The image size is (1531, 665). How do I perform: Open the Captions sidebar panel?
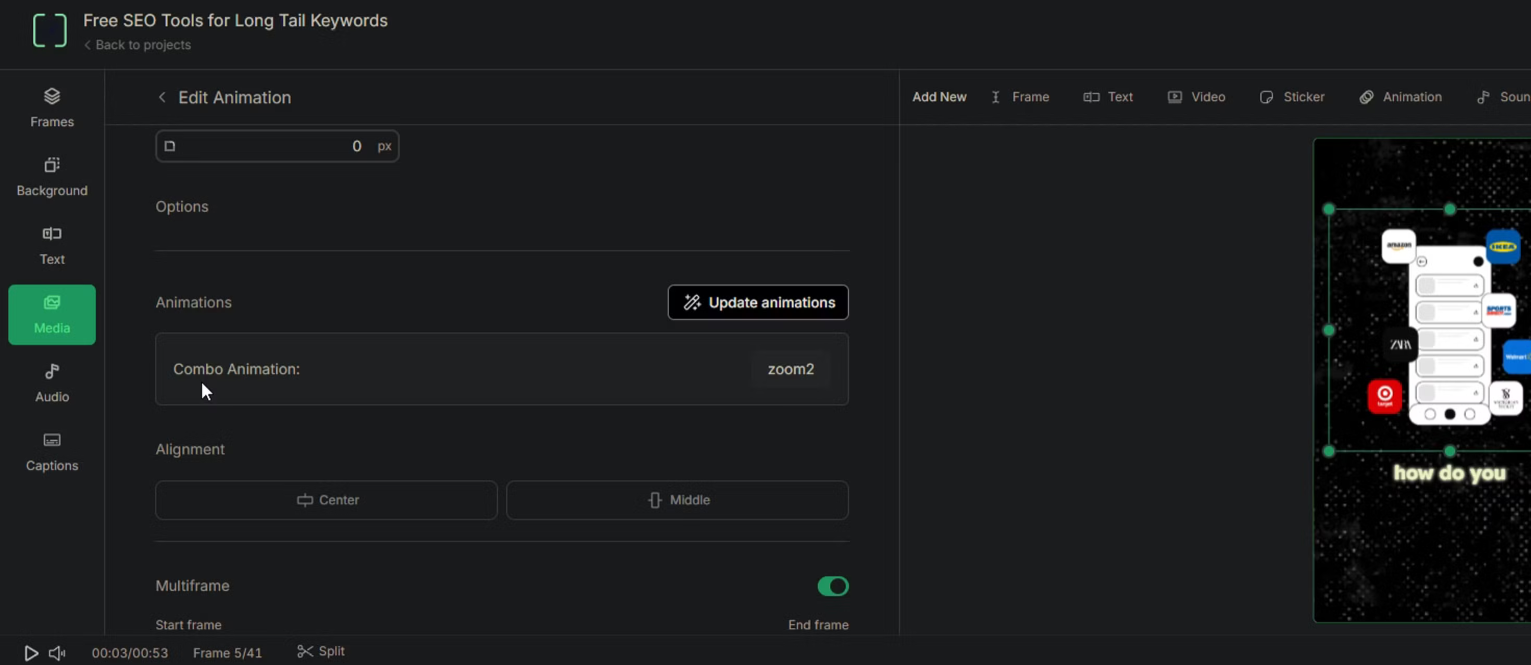pyautogui.click(x=52, y=452)
